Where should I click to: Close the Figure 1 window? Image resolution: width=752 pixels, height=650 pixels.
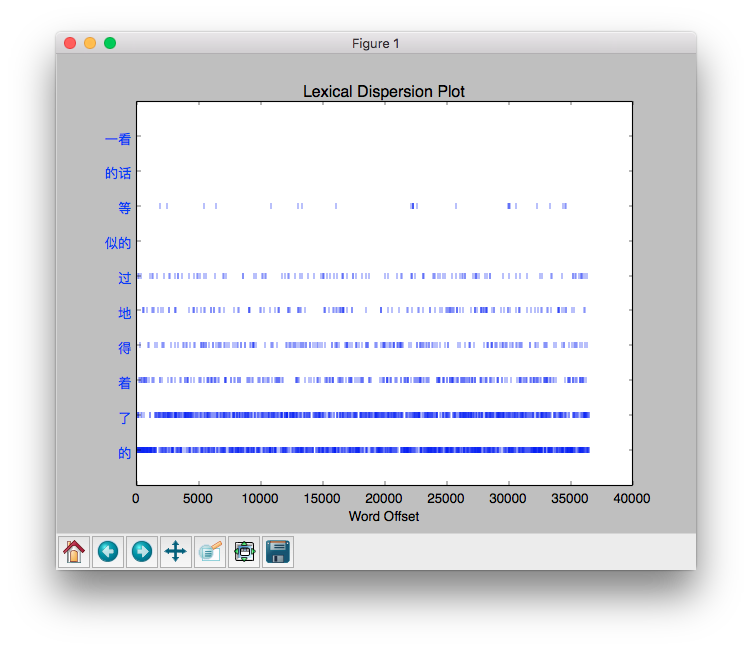pyautogui.click(x=70, y=43)
